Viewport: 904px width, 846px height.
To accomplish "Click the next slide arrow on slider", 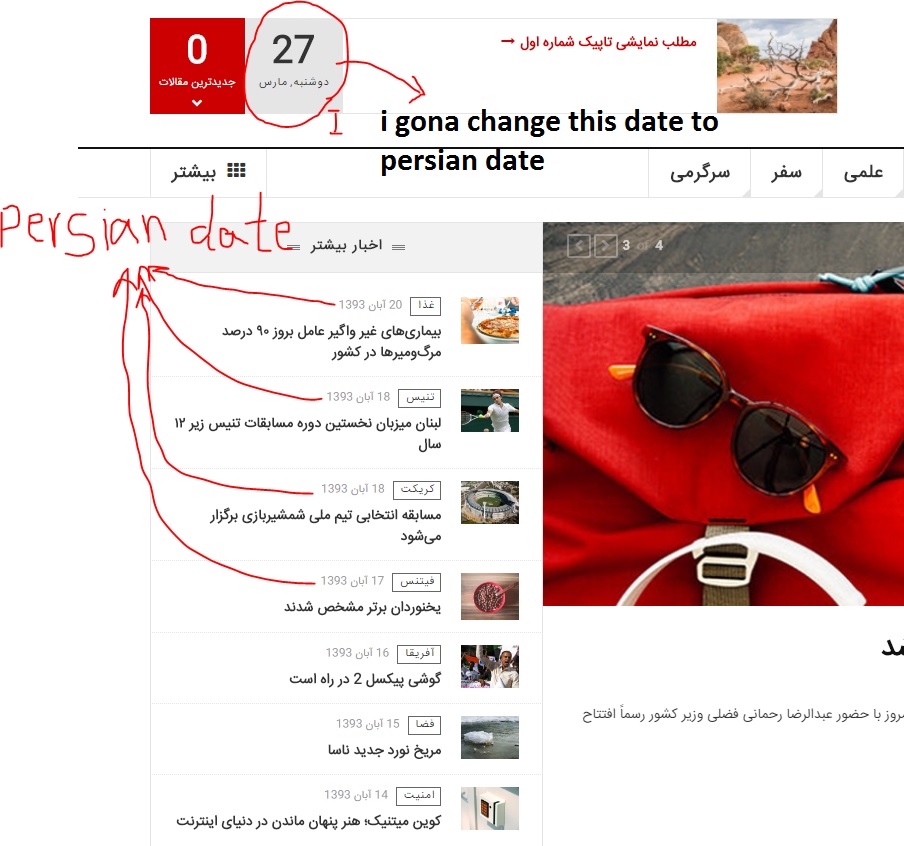I will (605, 246).
